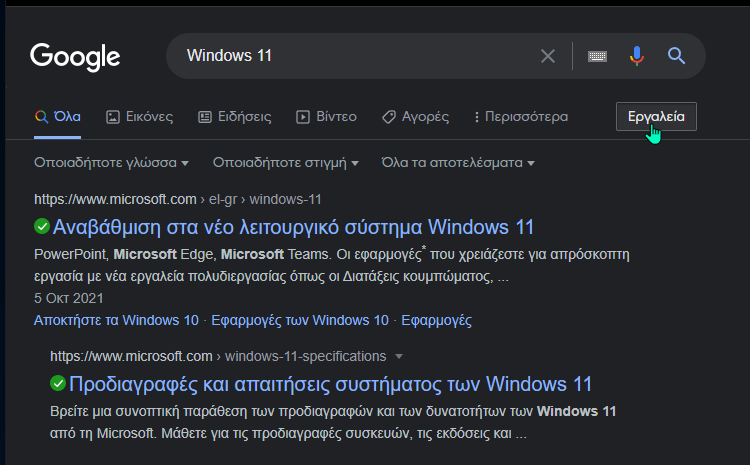Click the Αγορές tab price tag icon
The image size is (750, 465).
[389, 117]
